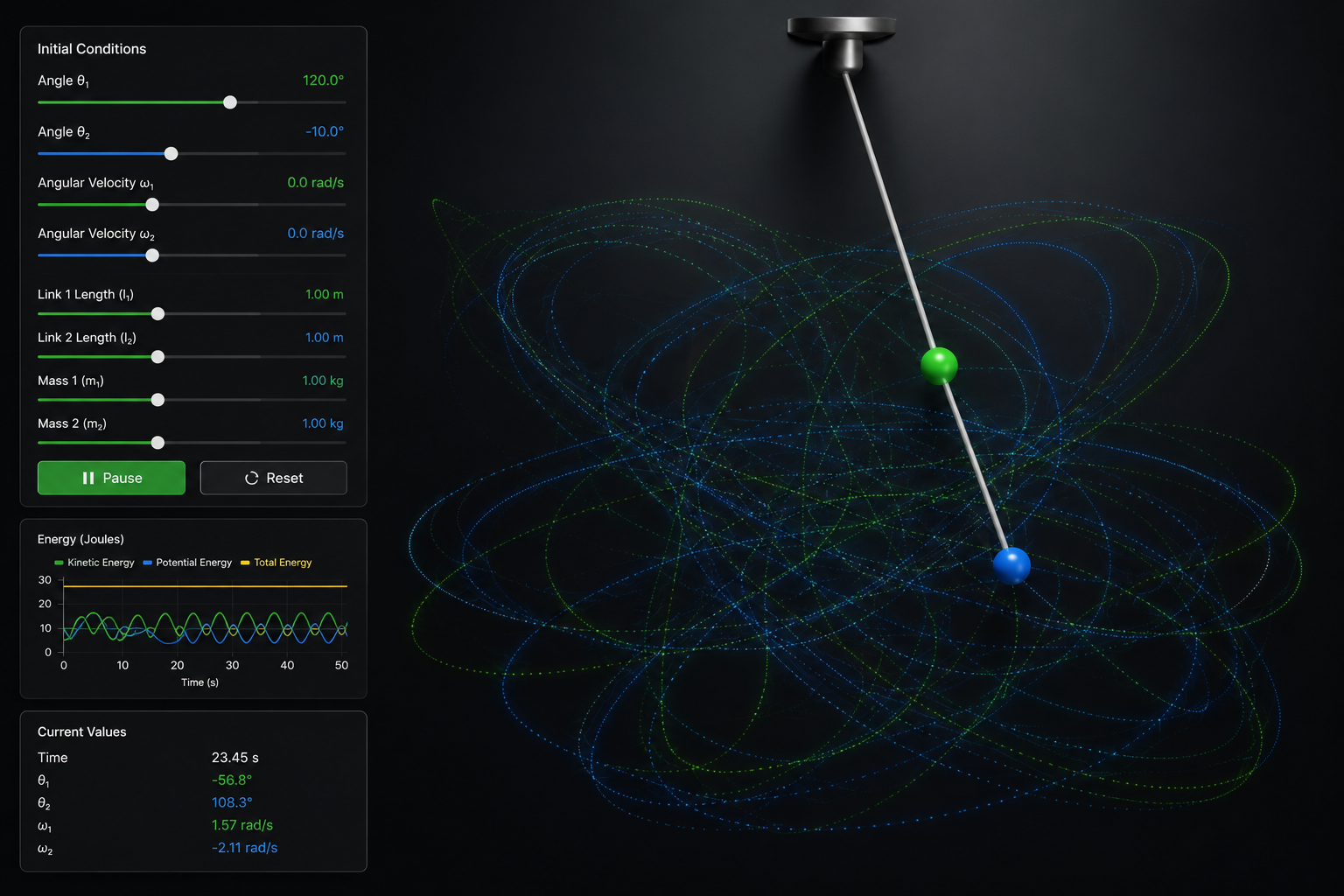Click the green 0.0 rad/s ω1 value
Image resolution: width=1344 pixels, height=896 pixels.
[315, 183]
